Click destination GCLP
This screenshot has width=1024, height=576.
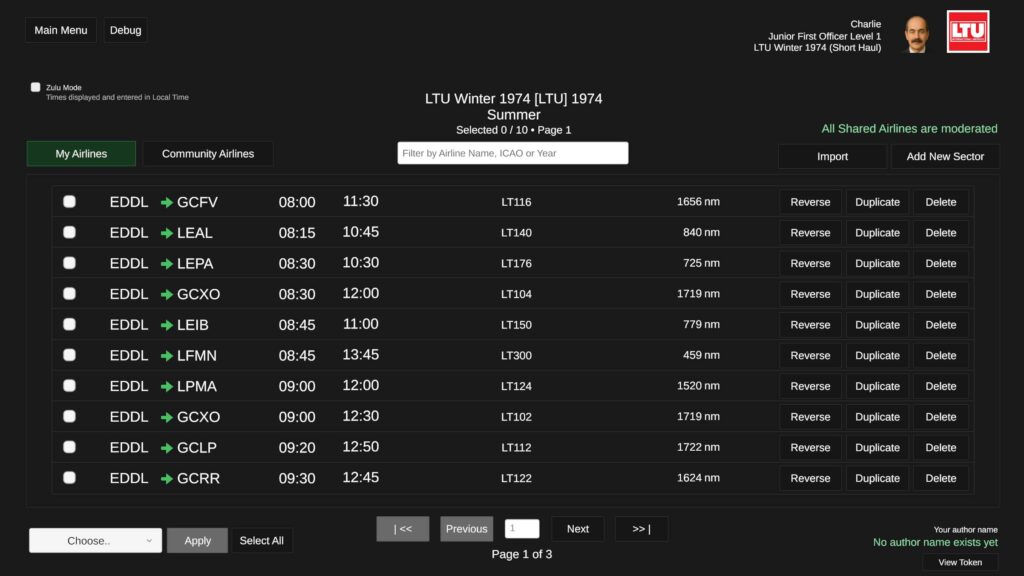pos(197,447)
